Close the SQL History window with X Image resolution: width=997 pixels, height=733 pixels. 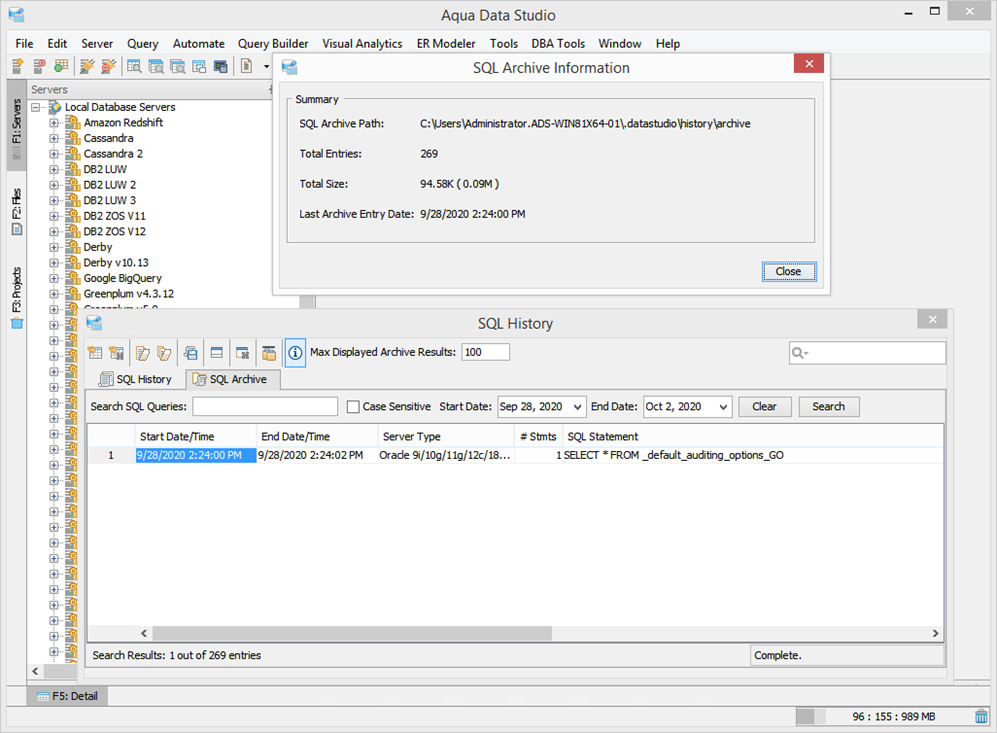pyautogui.click(x=932, y=320)
